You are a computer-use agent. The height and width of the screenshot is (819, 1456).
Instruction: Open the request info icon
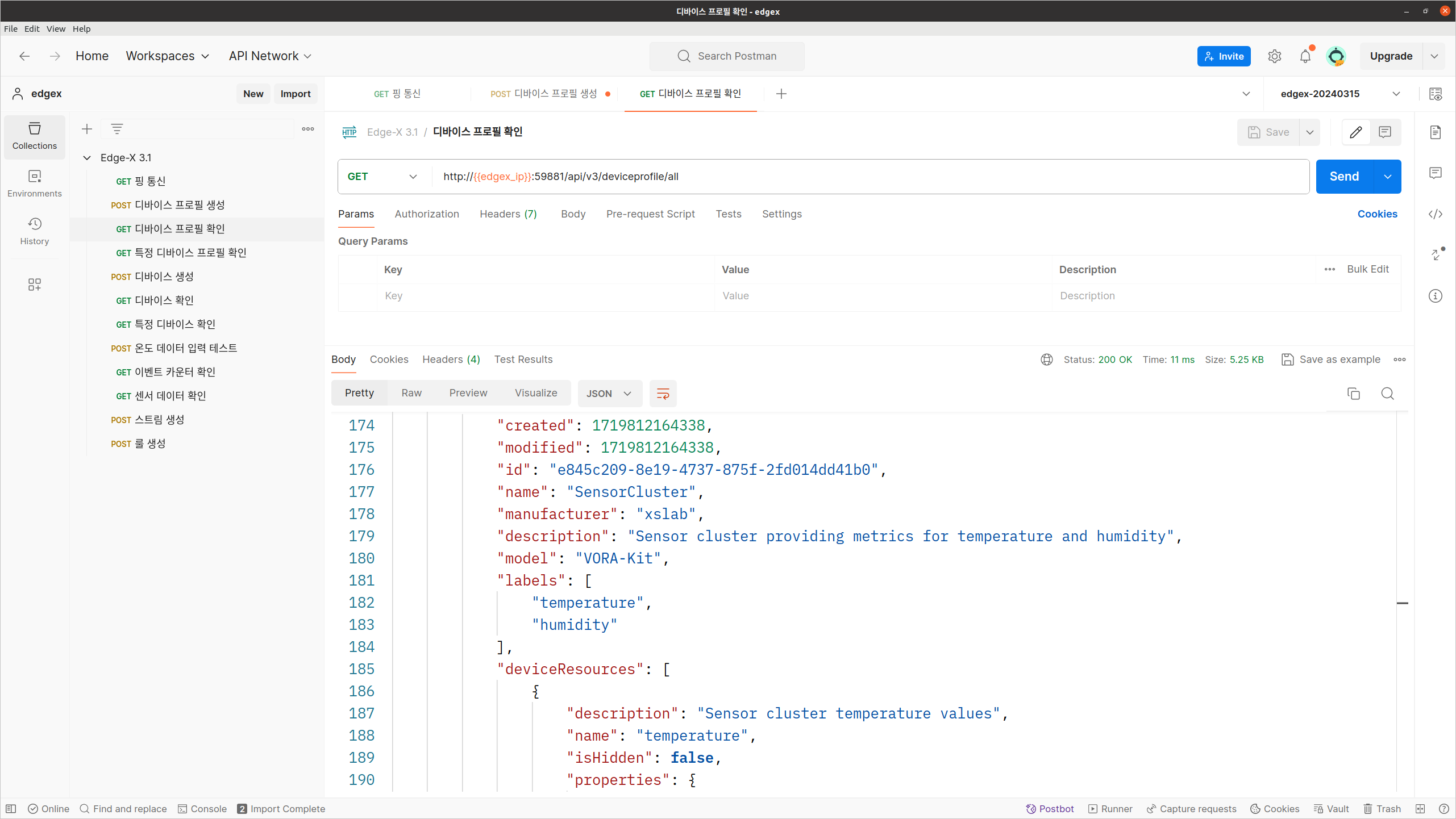point(1435,296)
